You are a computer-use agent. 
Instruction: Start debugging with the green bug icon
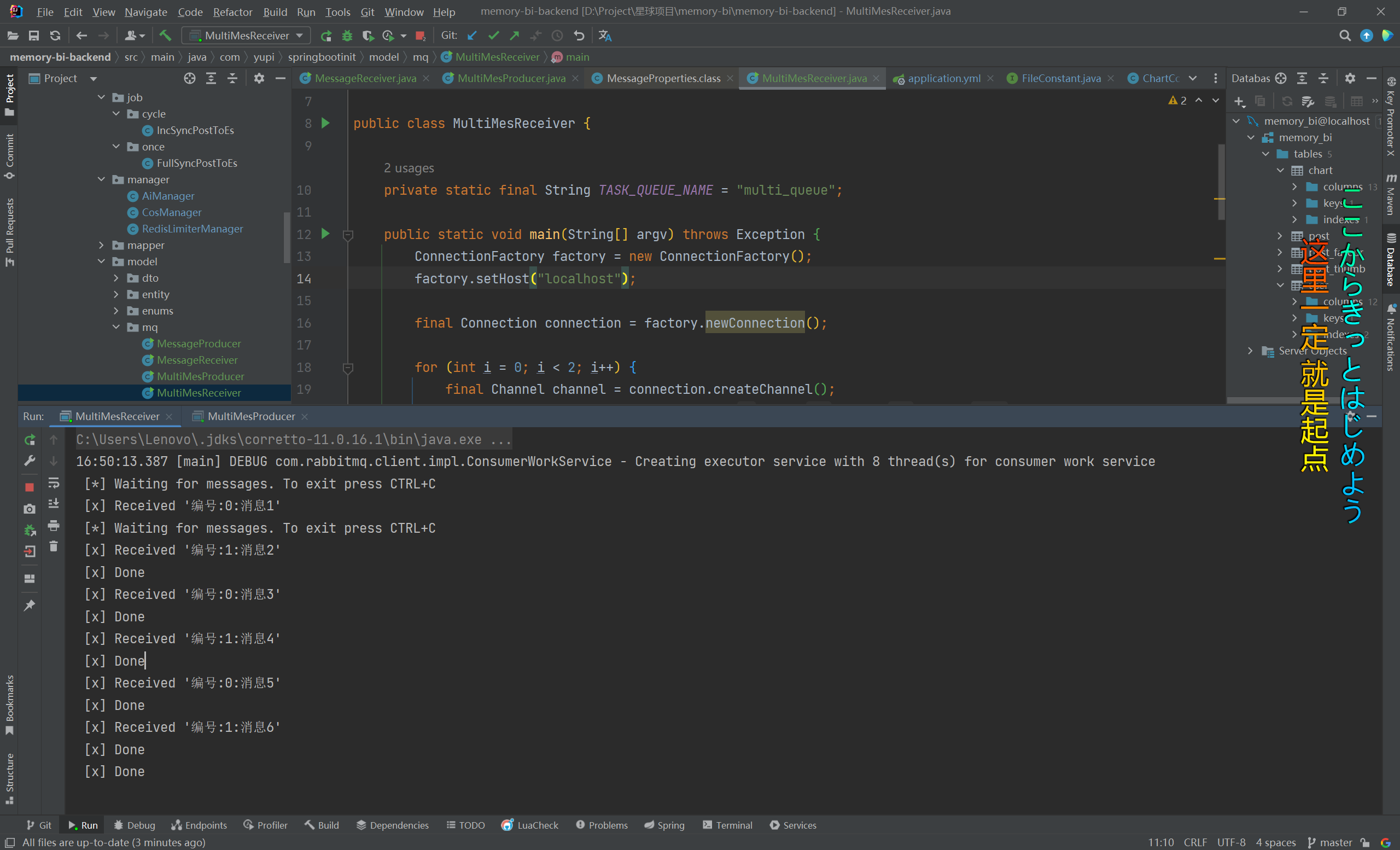click(347, 36)
